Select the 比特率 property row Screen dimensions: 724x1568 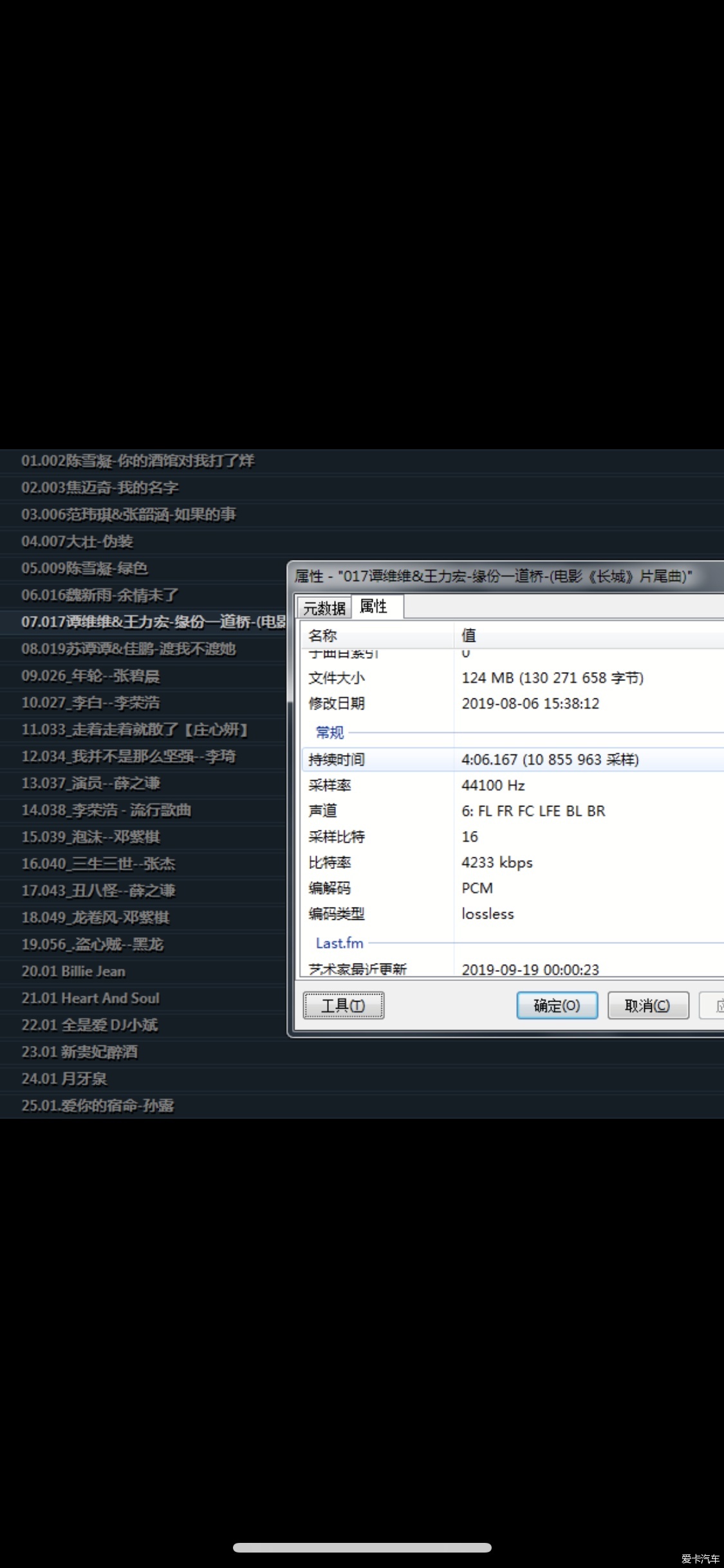click(513, 863)
